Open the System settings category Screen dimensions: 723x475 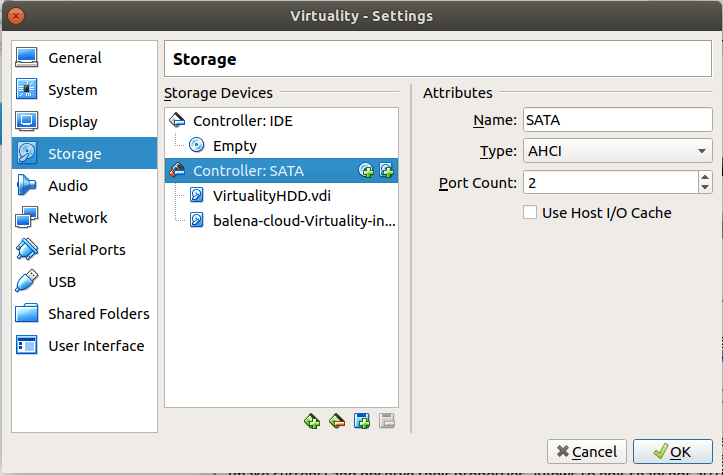tap(84, 89)
